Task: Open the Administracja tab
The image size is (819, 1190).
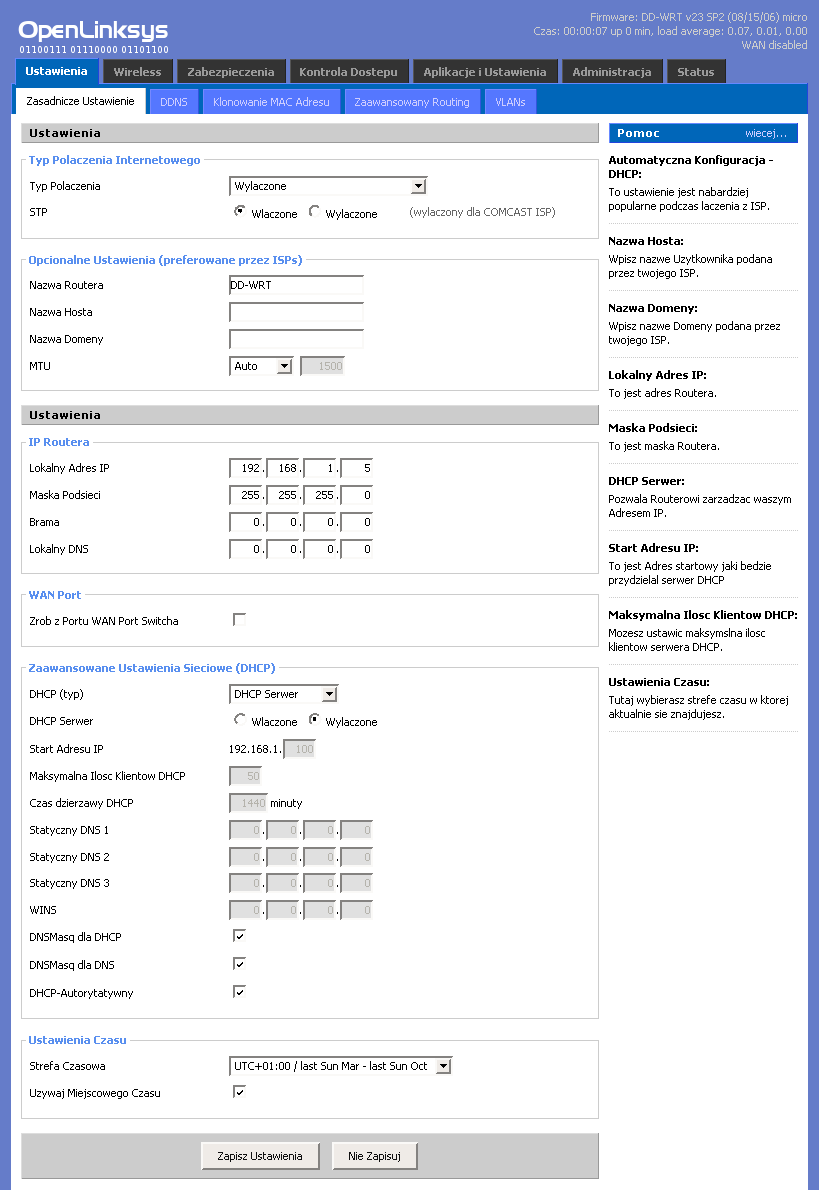Action: click(612, 72)
